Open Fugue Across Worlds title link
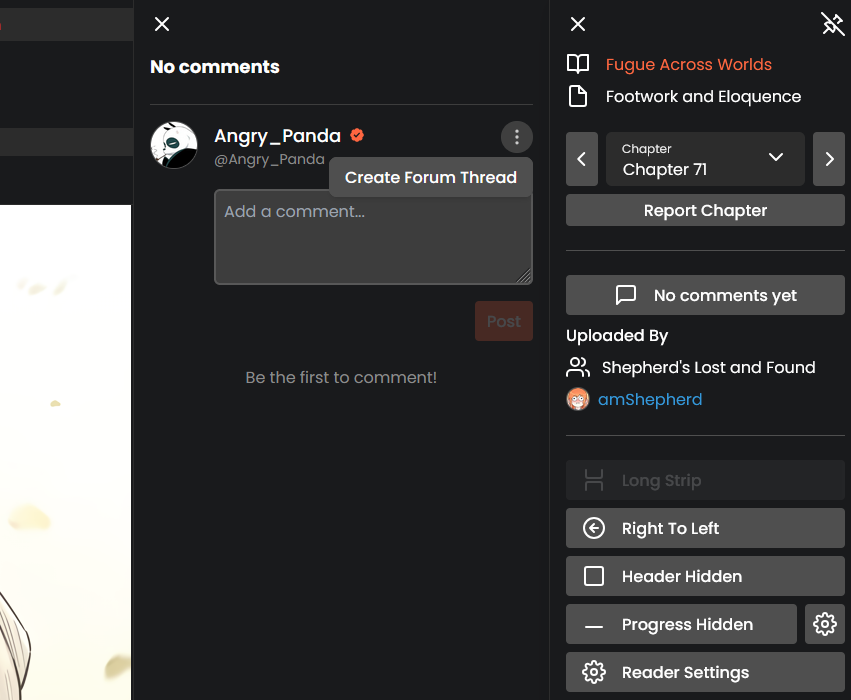The image size is (851, 700). [x=688, y=64]
